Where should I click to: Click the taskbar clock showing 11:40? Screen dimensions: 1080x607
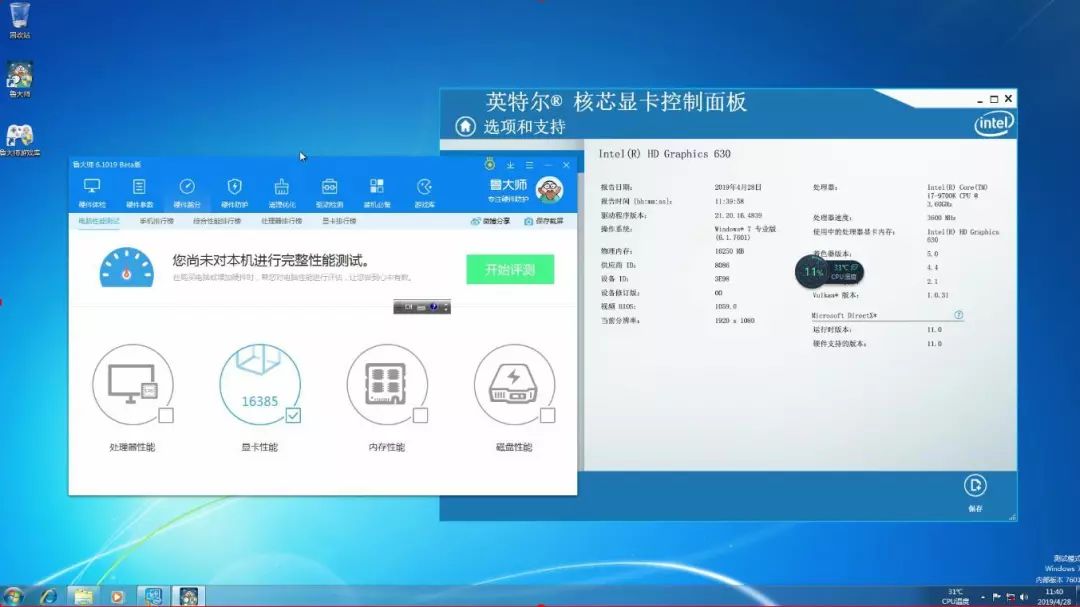pyautogui.click(x=1055, y=597)
